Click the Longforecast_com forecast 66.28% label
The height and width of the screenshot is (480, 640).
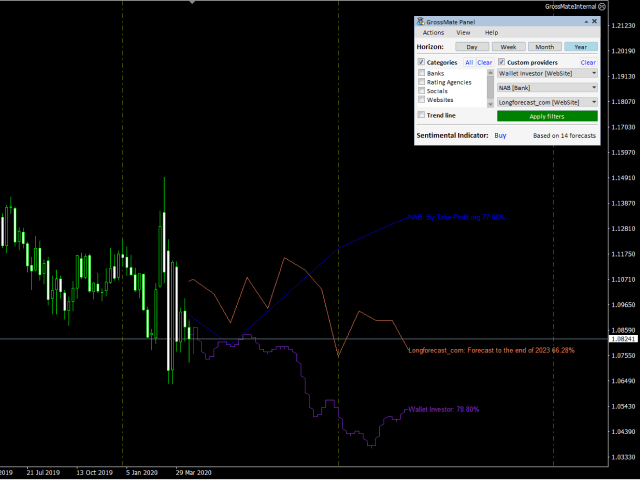(491, 350)
